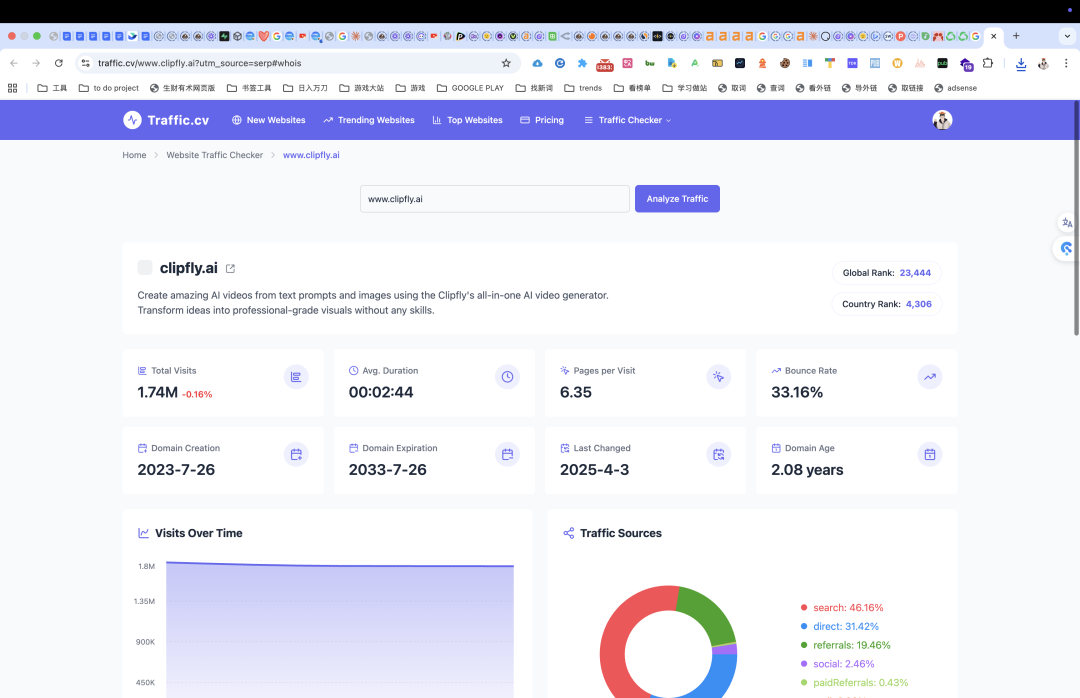1080x698 pixels.
Task: Click the Domain Creation calendar icon
Action: [x=296, y=454]
